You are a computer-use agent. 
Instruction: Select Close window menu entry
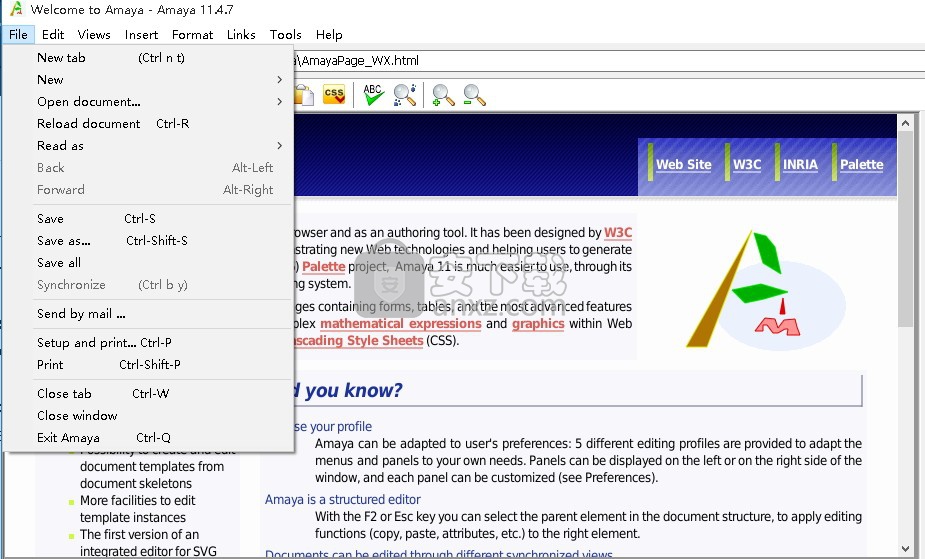click(x=149, y=416)
